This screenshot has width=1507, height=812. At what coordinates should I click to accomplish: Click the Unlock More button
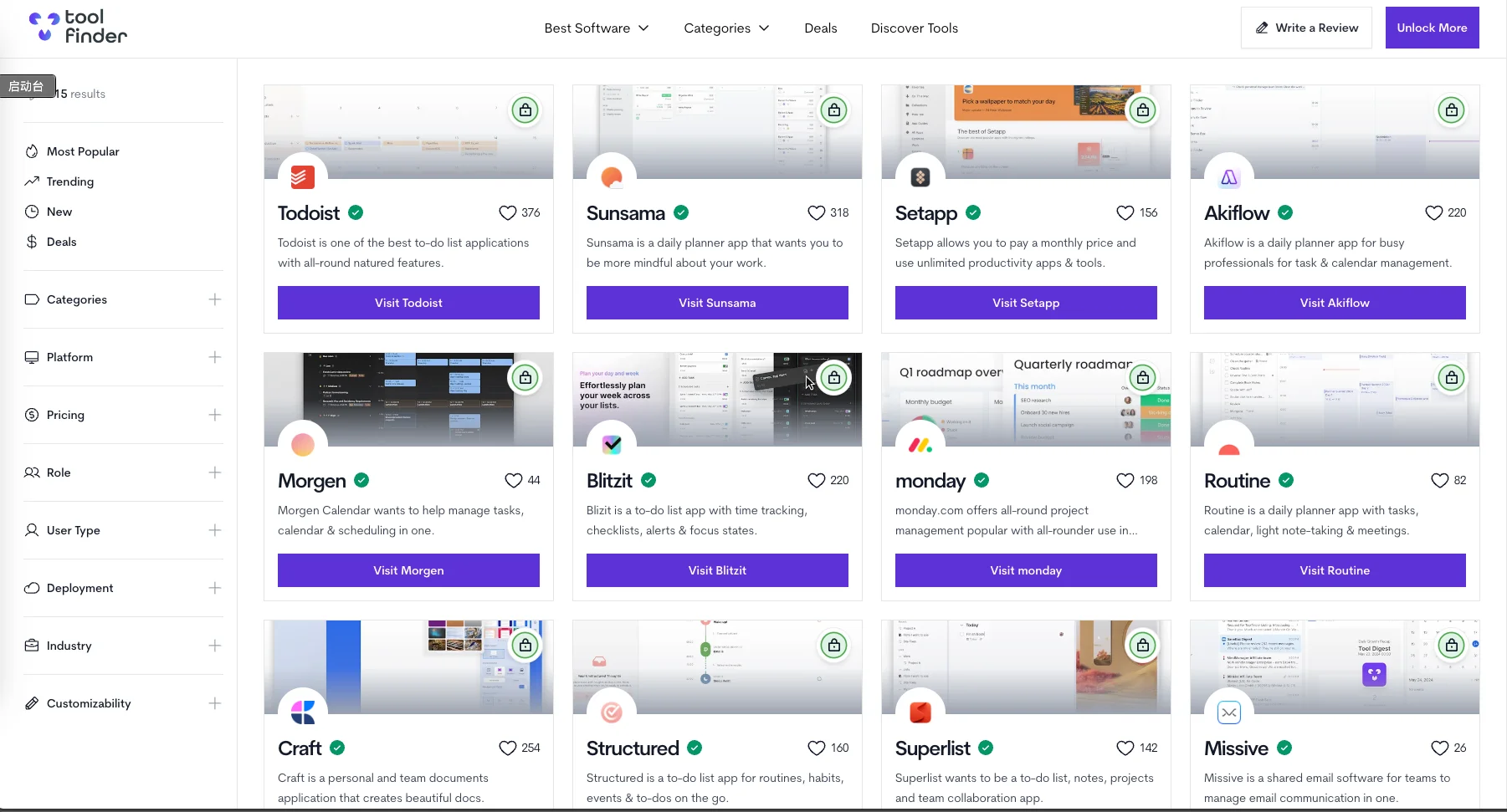point(1433,28)
